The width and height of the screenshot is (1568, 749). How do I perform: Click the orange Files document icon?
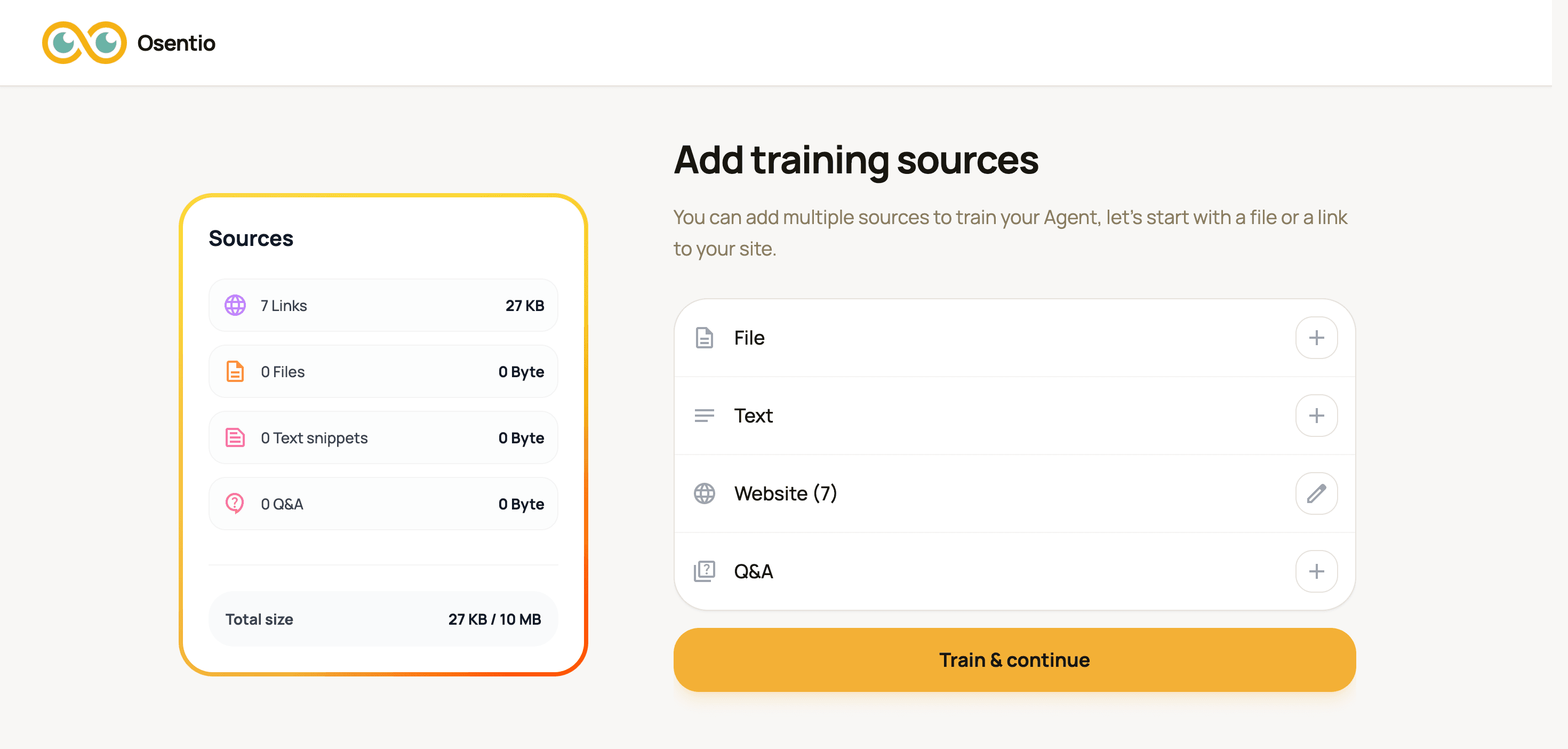tap(235, 371)
